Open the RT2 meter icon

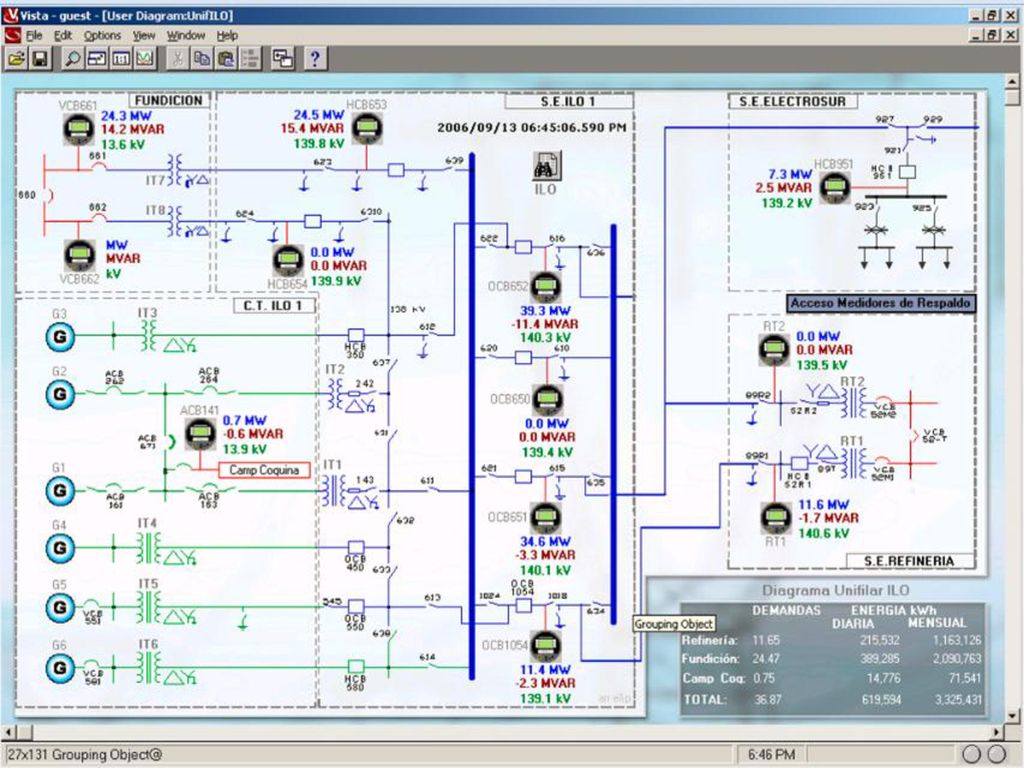774,349
